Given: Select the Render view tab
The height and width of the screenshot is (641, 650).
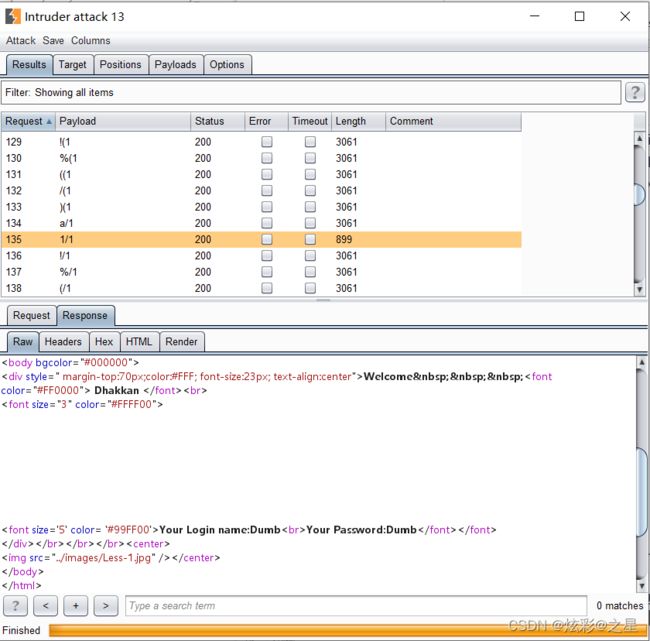Looking at the screenshot, I should coord(181,342).
